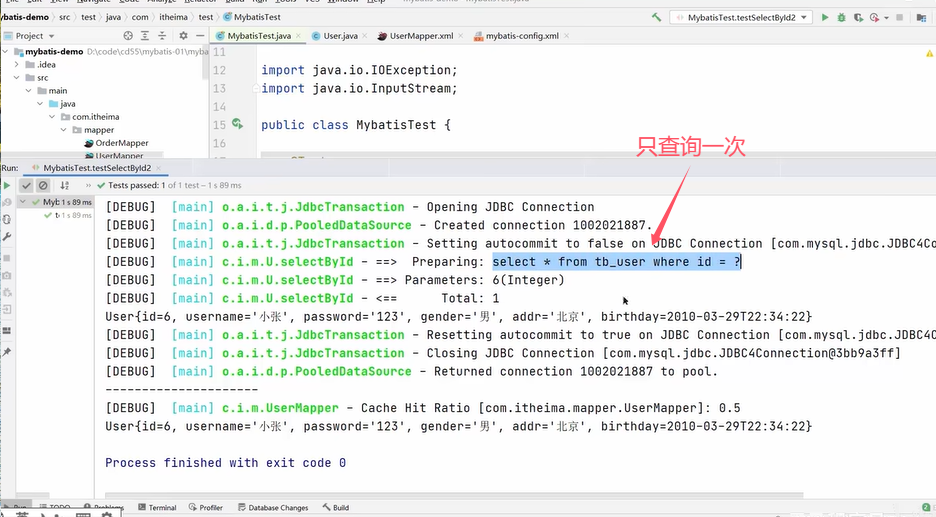
Task: Click Expand All in Project panel
Action: tap(145, 36)
